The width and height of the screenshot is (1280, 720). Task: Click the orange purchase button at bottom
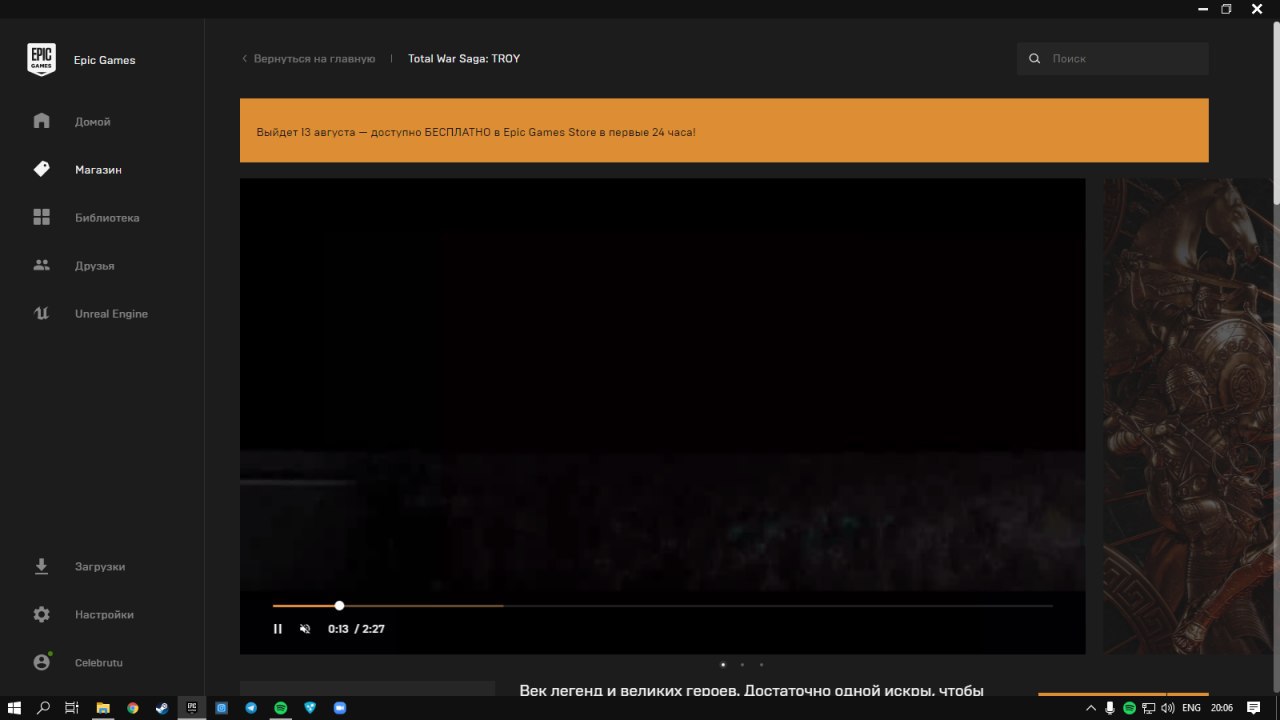point(1102,693)
